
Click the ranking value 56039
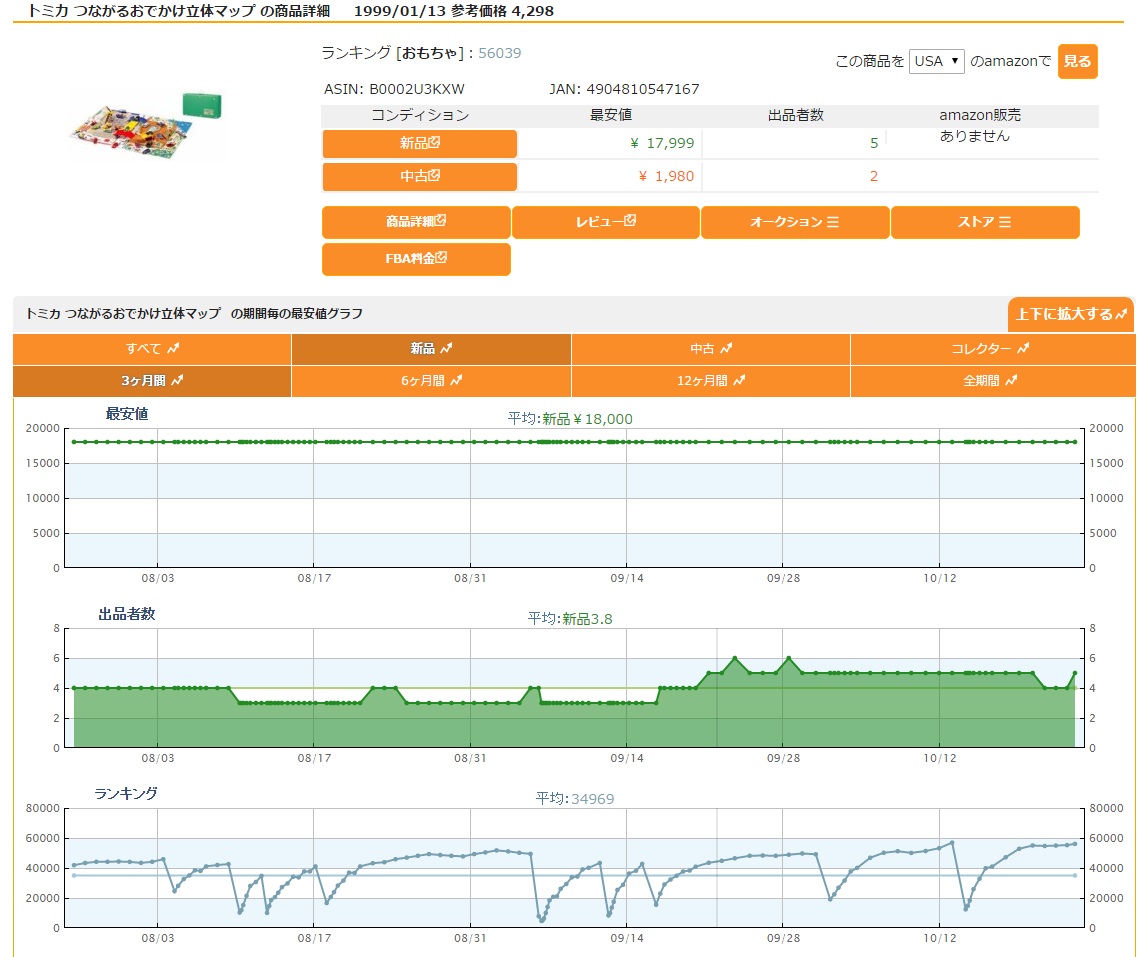pos(499,53)
